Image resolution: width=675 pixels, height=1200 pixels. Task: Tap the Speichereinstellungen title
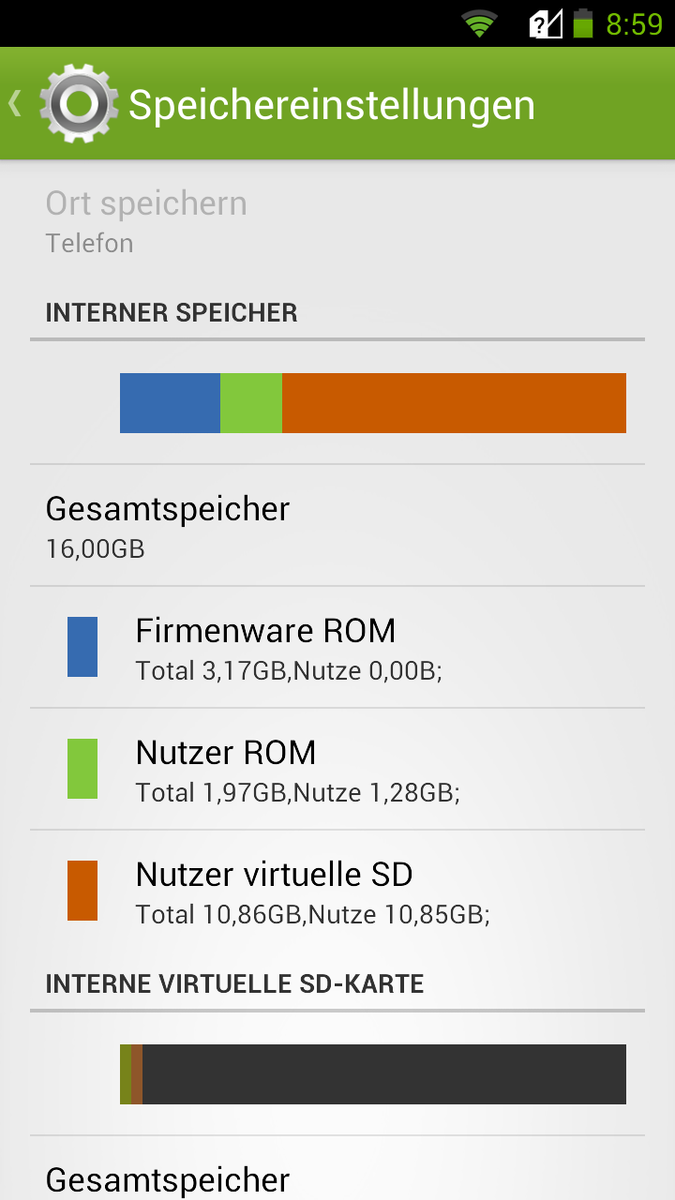(332, 105)
